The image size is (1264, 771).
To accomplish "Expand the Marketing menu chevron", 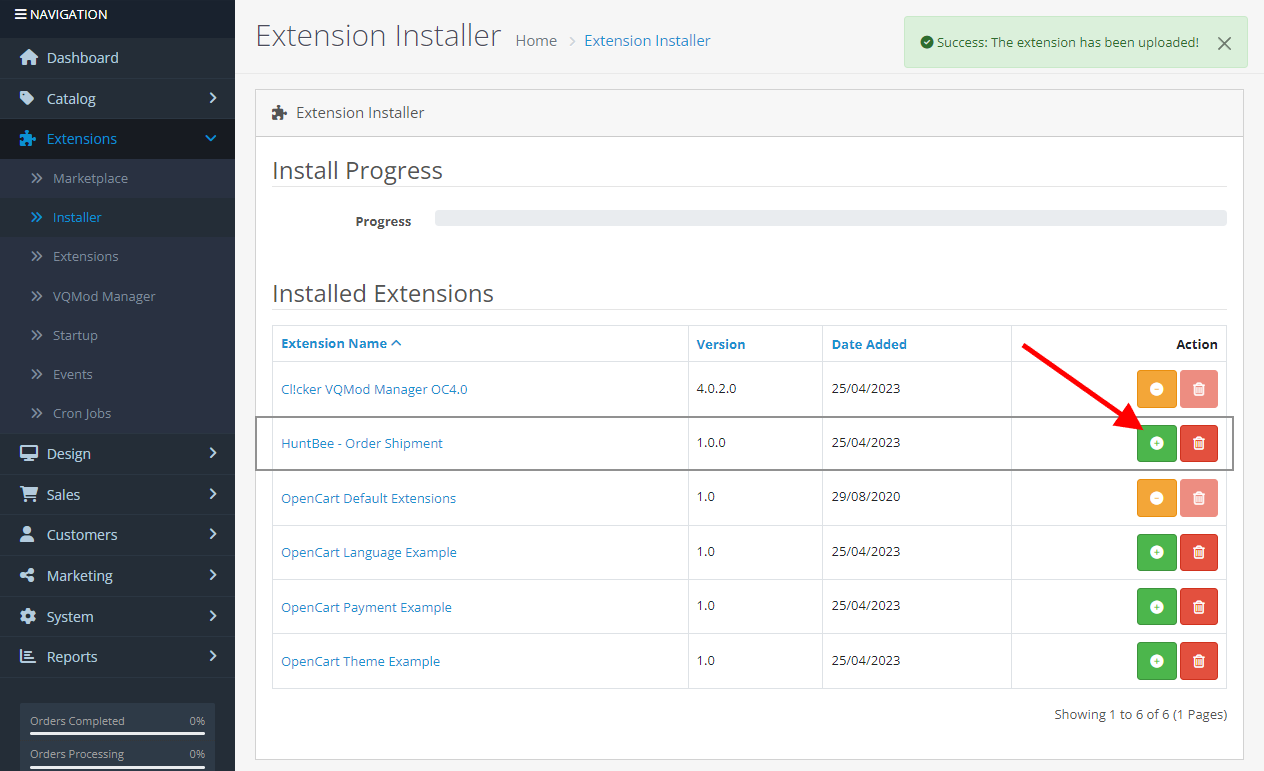I will coord(212,575).
